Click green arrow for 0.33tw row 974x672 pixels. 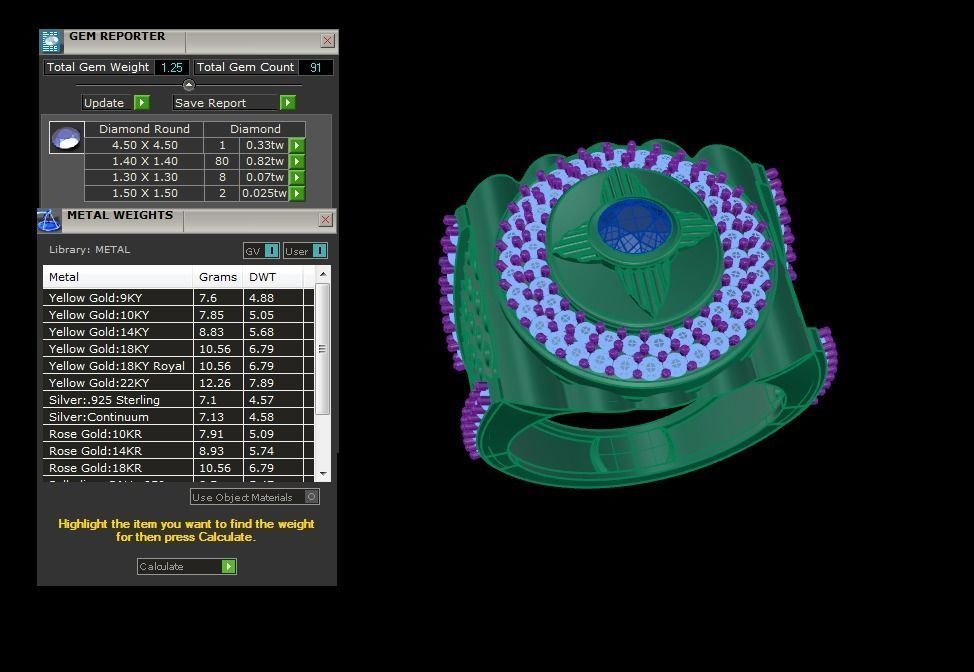click(297, 145)
